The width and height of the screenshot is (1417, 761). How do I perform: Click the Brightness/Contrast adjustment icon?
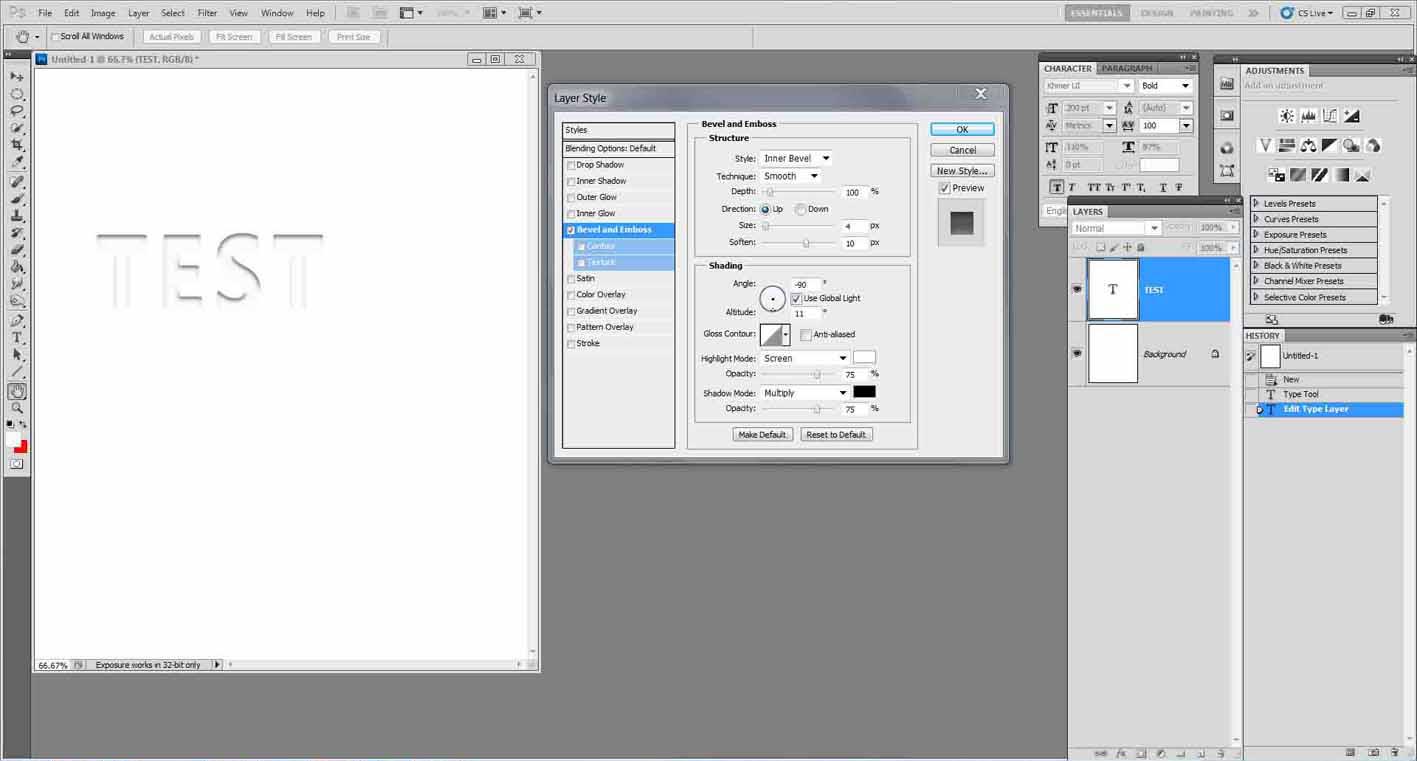1287,117
